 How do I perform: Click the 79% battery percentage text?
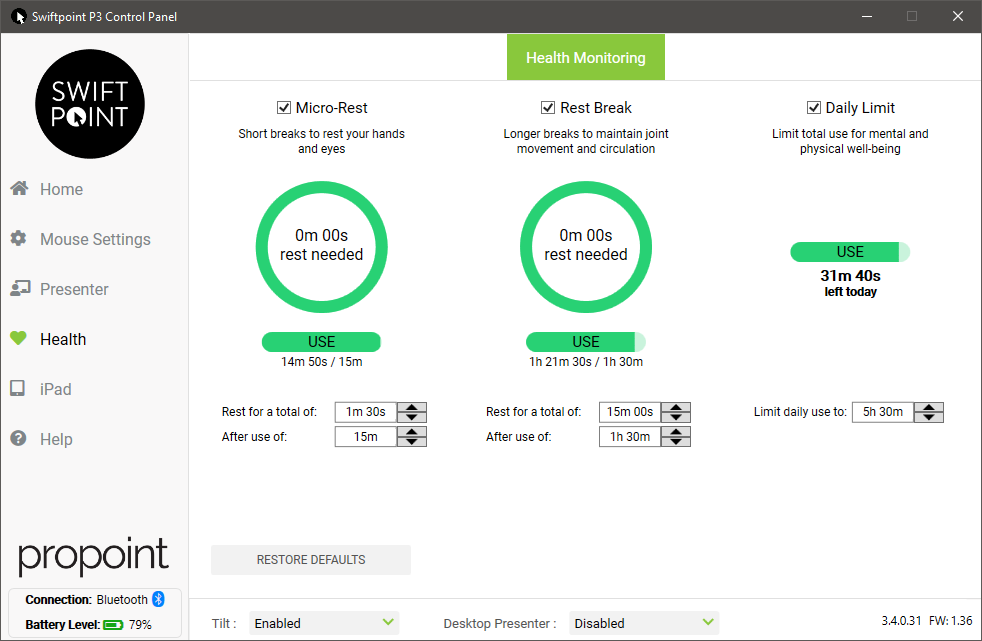tap(140, 625)
